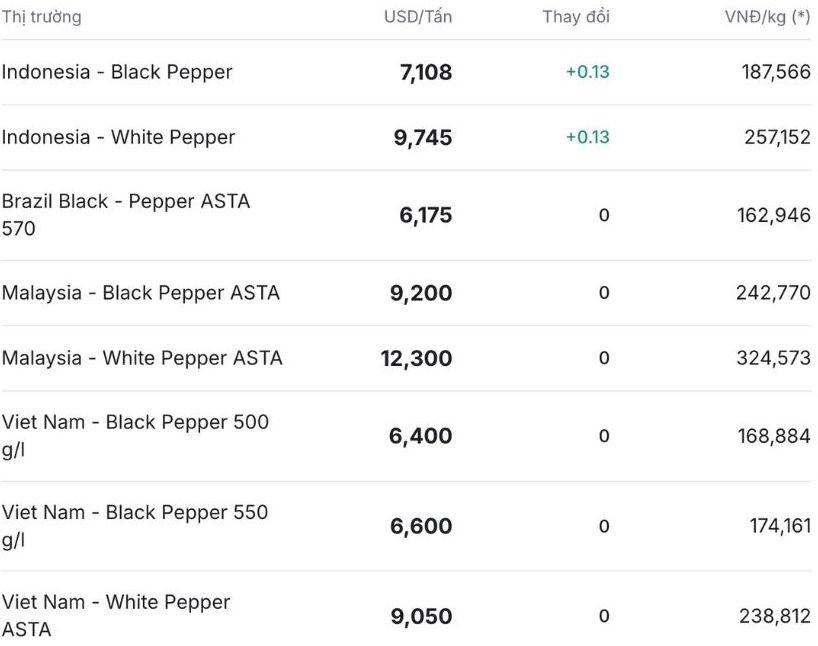
Task: Click Malaysia - White Pepper ASTA label
Action: coord(142,358)
